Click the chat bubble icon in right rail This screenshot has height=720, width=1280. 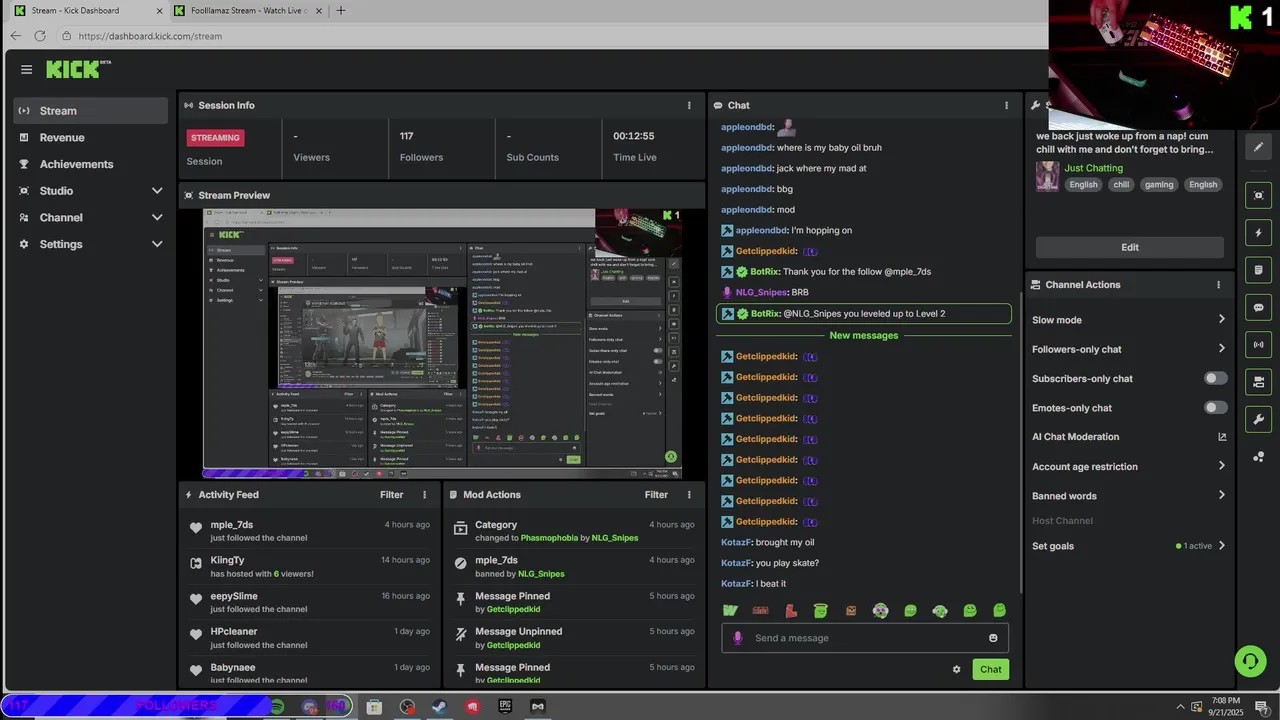coord(1258,307)
